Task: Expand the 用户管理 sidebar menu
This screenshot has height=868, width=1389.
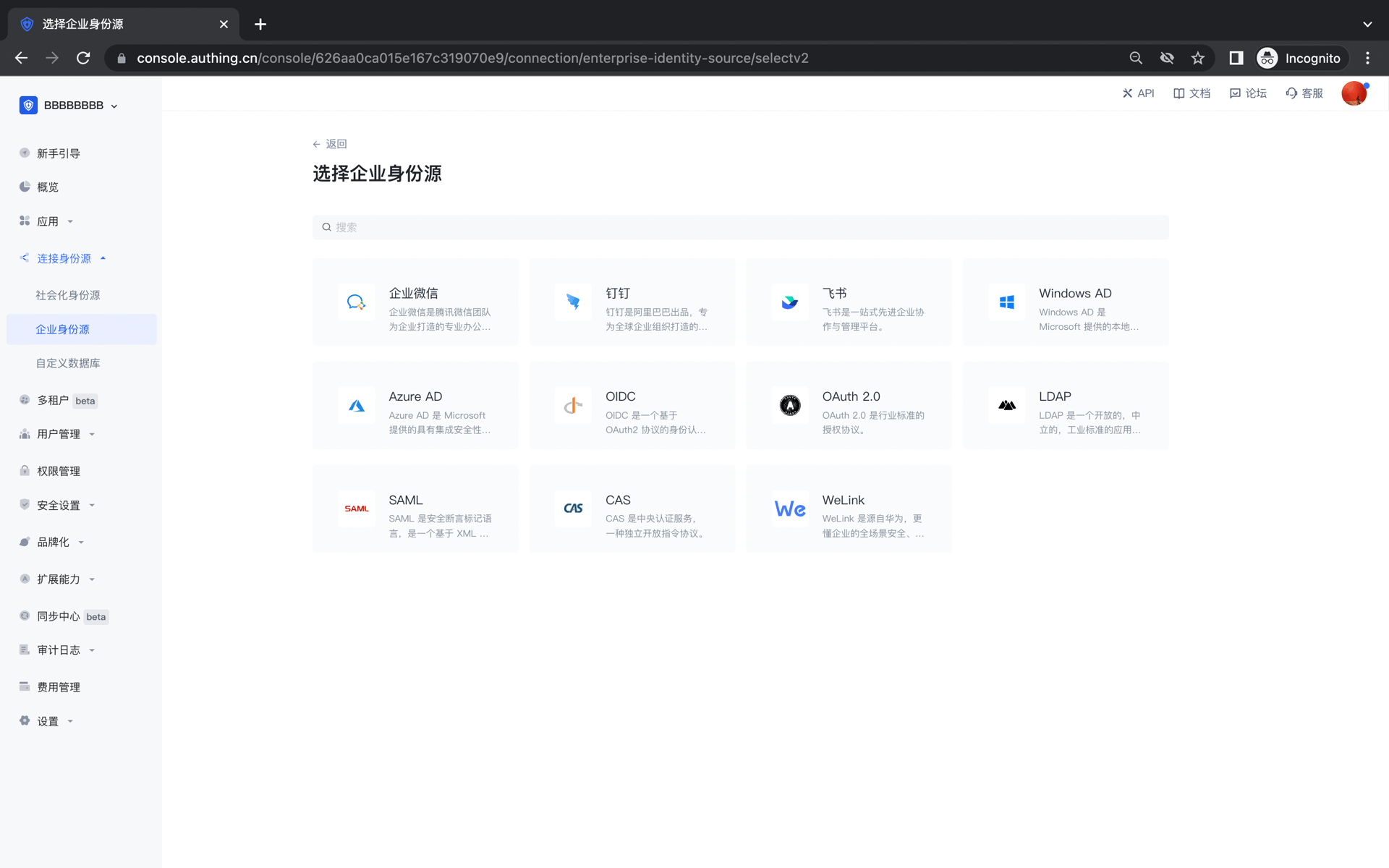Action: click(59, 434)
